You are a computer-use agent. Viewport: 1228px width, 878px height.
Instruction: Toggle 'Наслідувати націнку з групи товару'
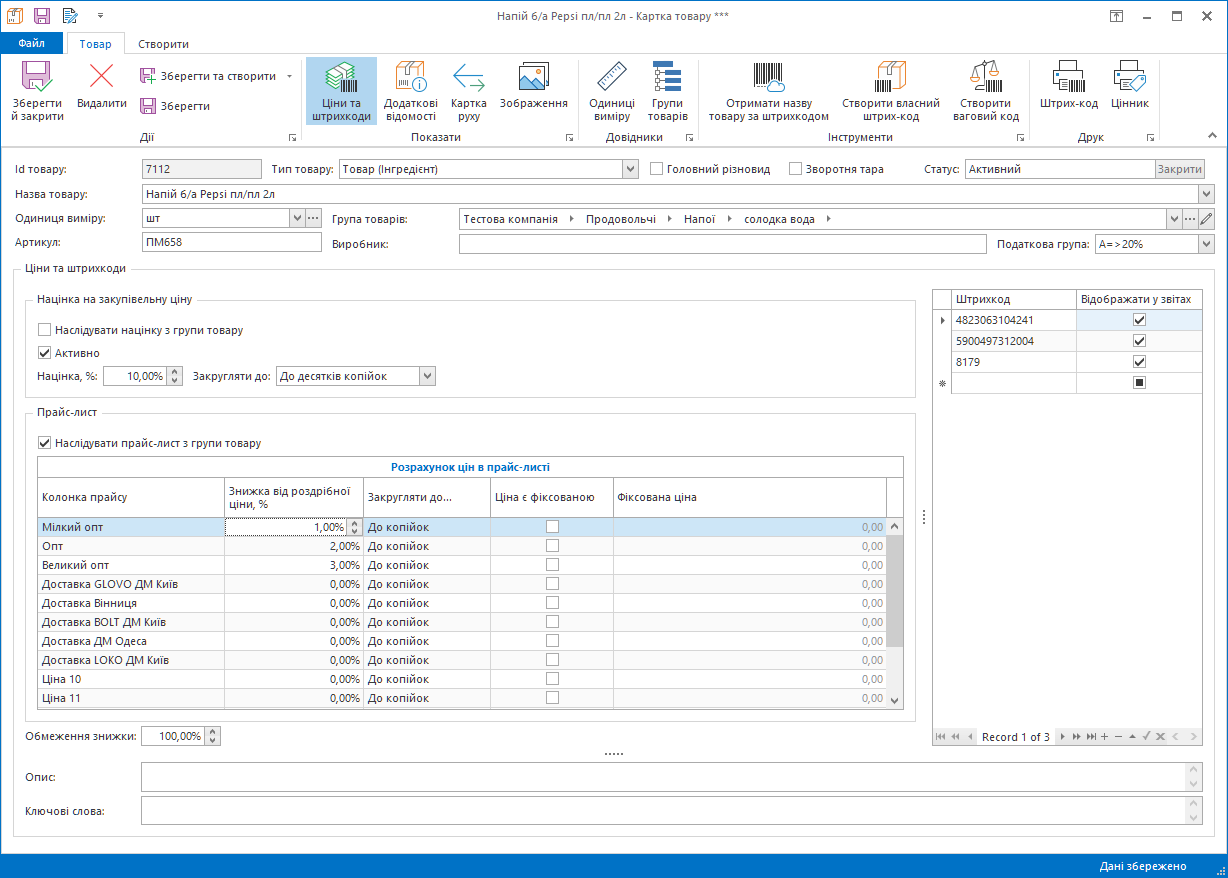click(x=44, y=330)
